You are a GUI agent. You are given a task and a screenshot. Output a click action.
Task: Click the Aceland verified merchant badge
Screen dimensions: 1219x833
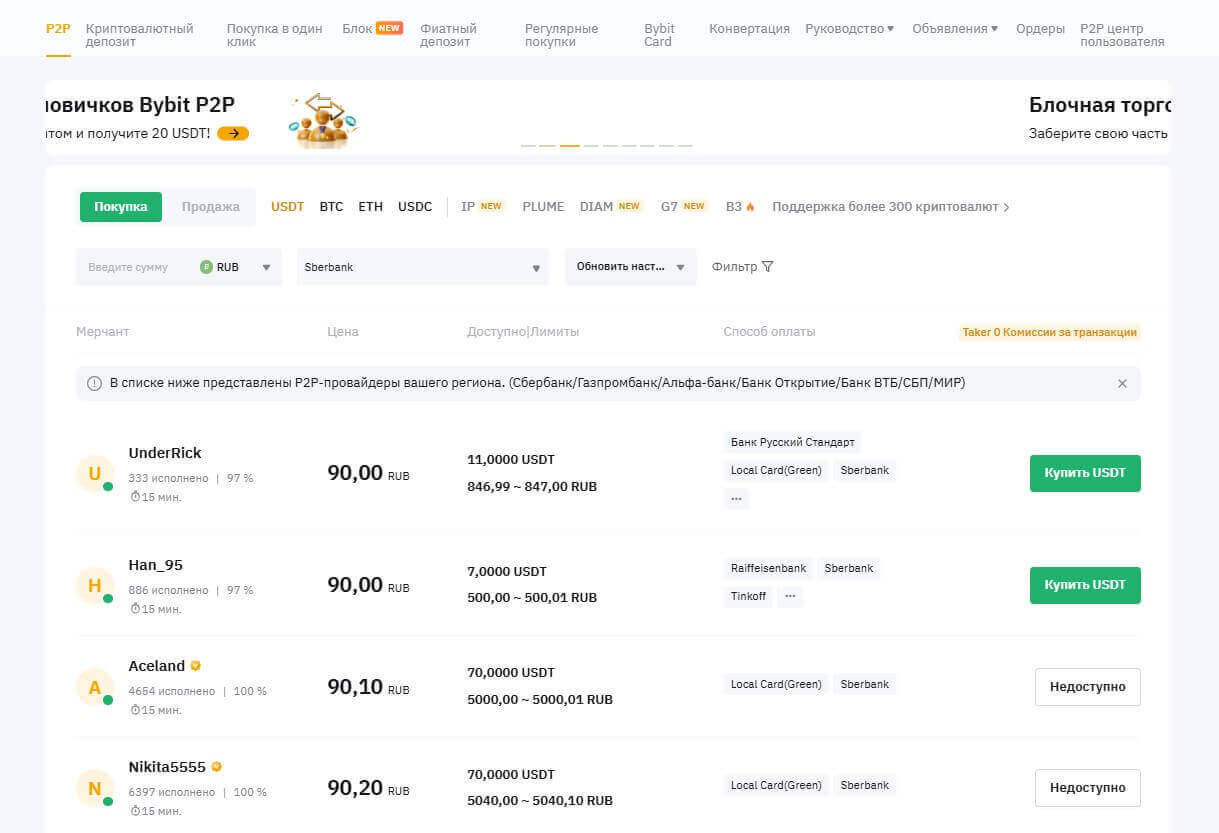[196, 666]
